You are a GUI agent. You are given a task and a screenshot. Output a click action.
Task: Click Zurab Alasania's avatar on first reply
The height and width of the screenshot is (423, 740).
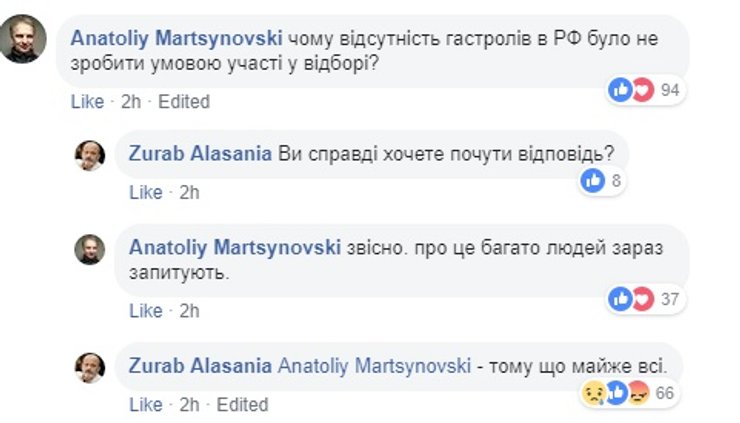tap(90, 155)
